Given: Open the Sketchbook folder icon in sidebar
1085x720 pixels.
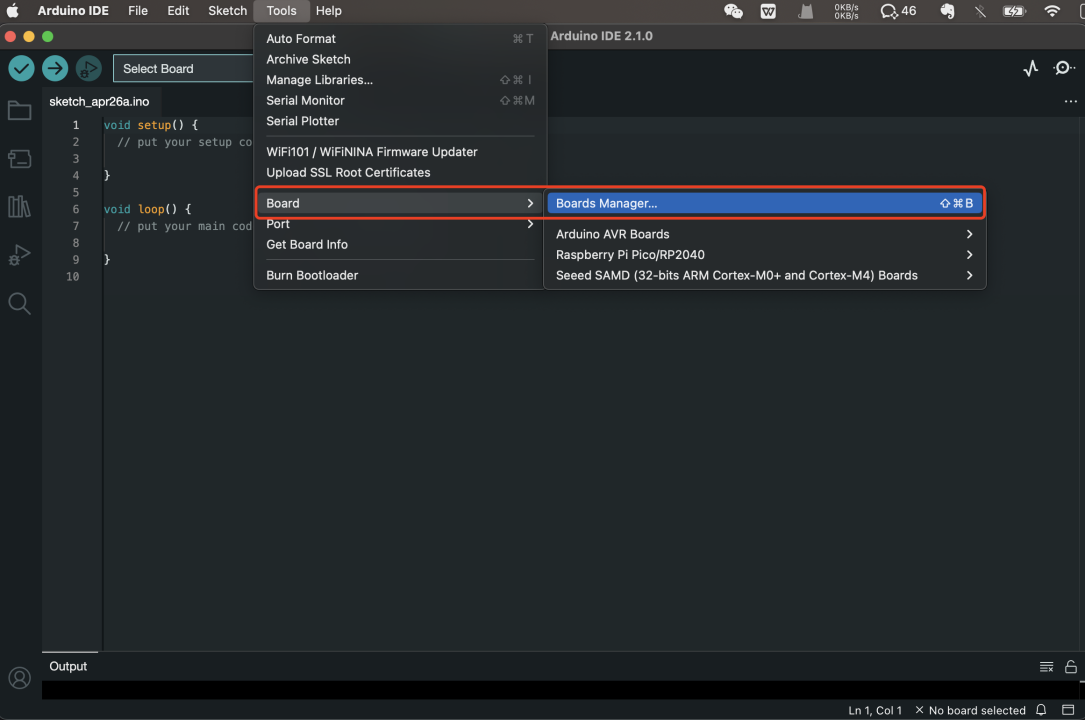Looking at the screenshot, I should click(x=19, y=111).
